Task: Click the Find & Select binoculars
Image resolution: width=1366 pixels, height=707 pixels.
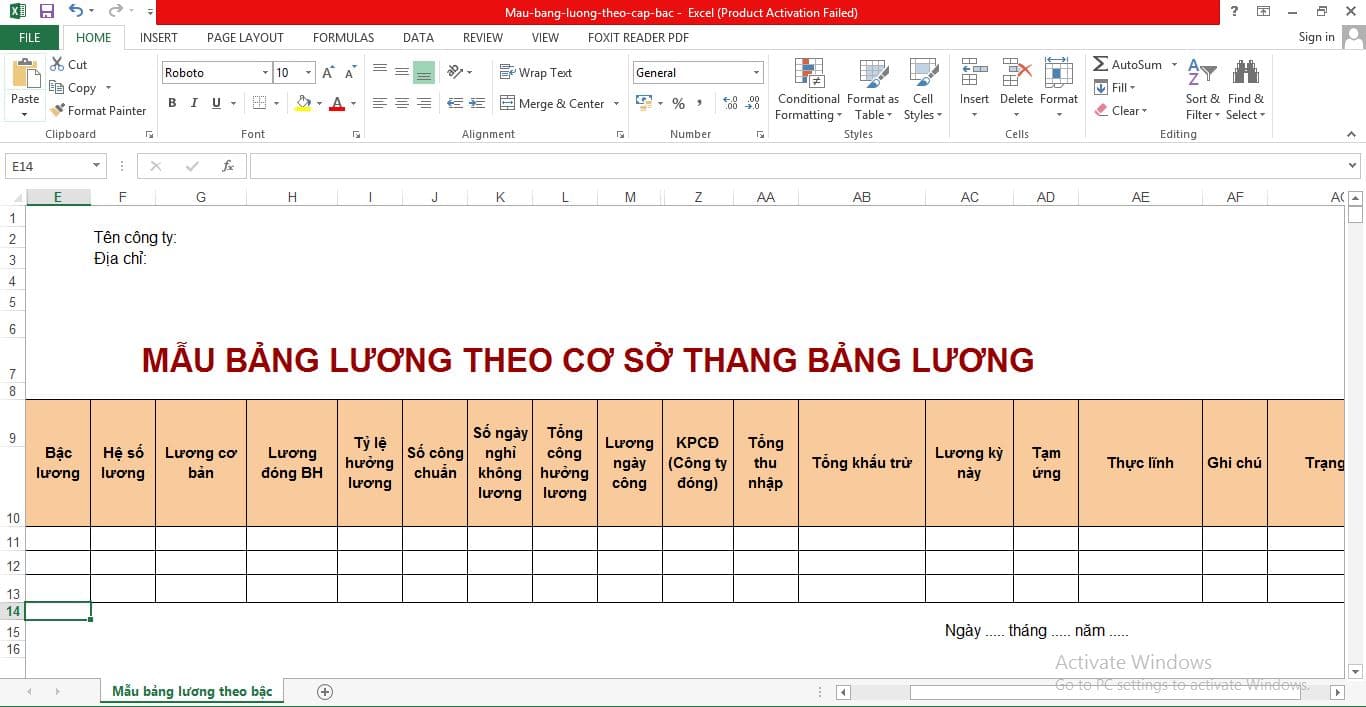Action: pos(1245,75)
